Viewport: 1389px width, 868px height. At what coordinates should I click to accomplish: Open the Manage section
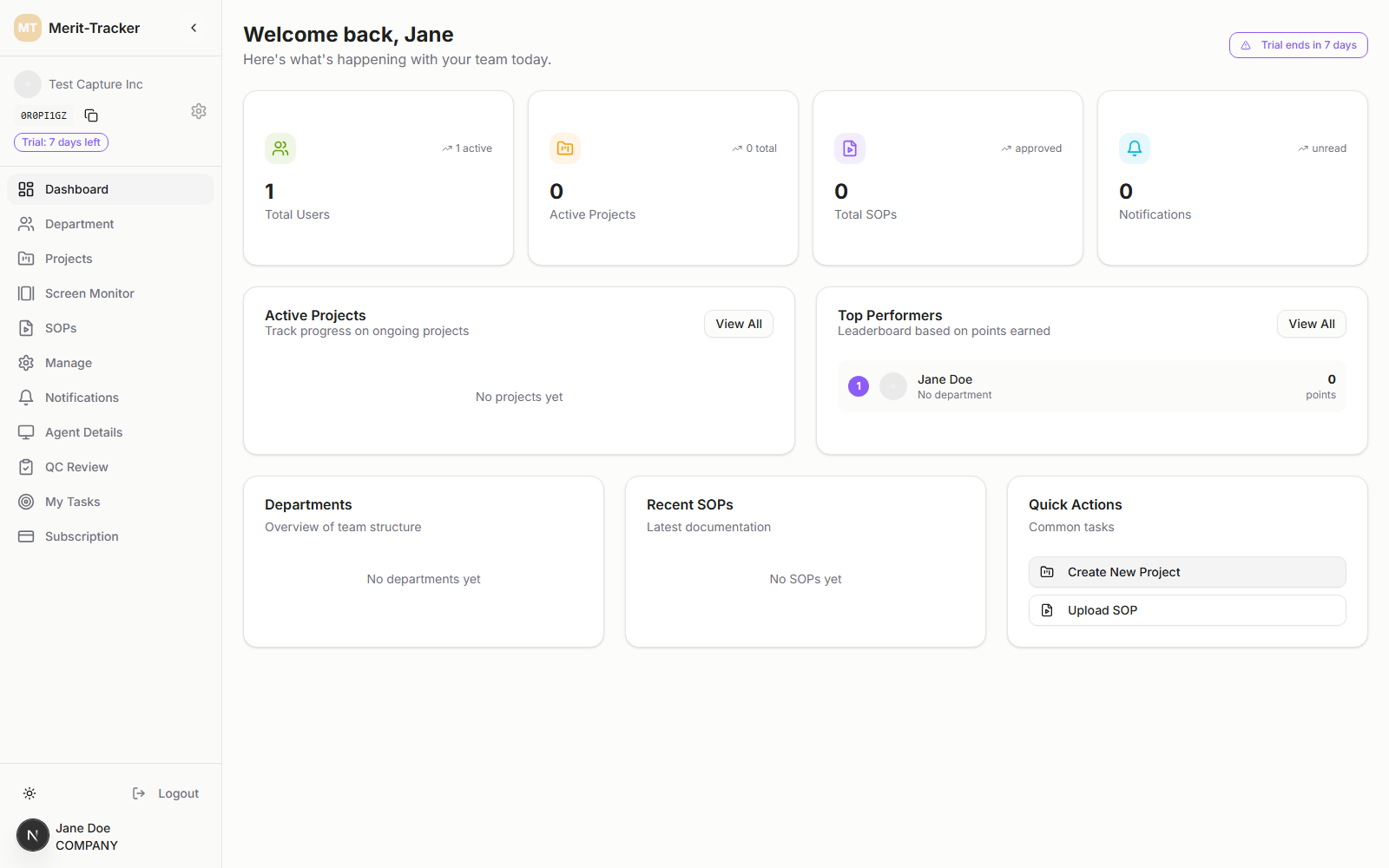tap(110, 363)
